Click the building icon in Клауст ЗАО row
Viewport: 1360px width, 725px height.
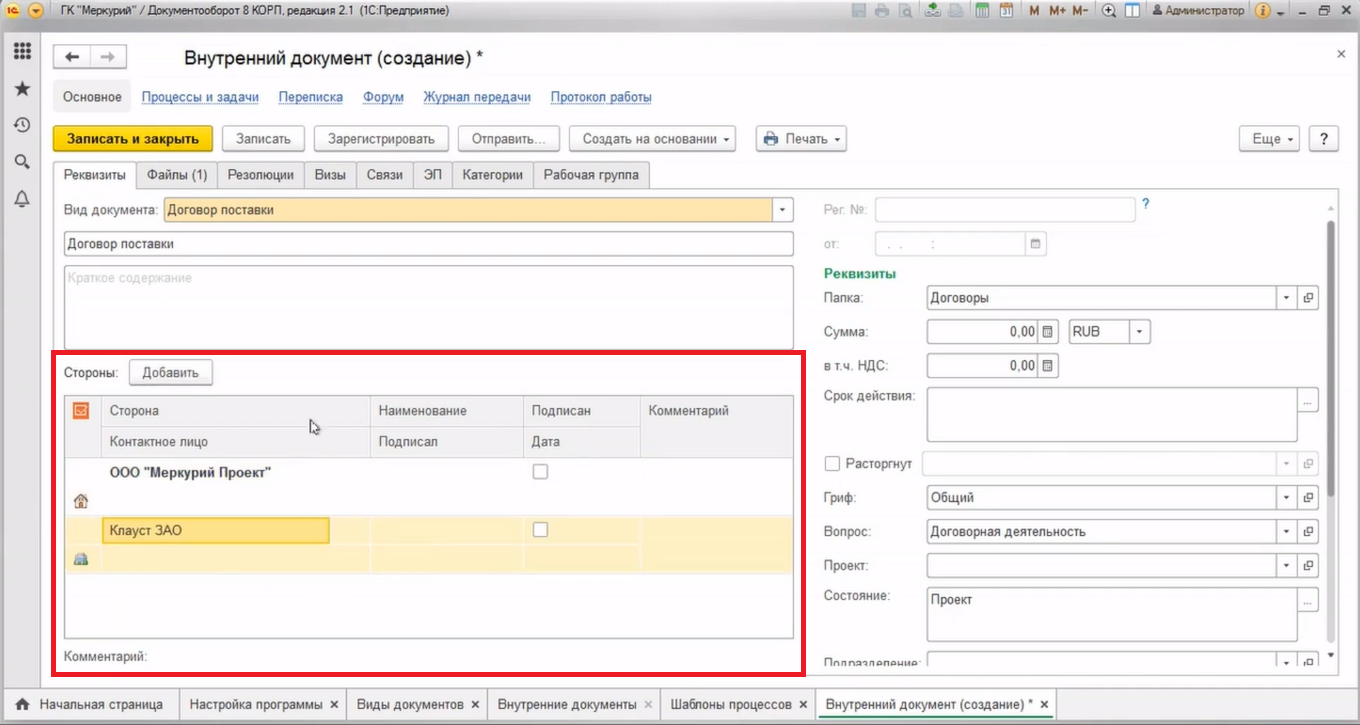pyautogui.click(x=81, y=559)
